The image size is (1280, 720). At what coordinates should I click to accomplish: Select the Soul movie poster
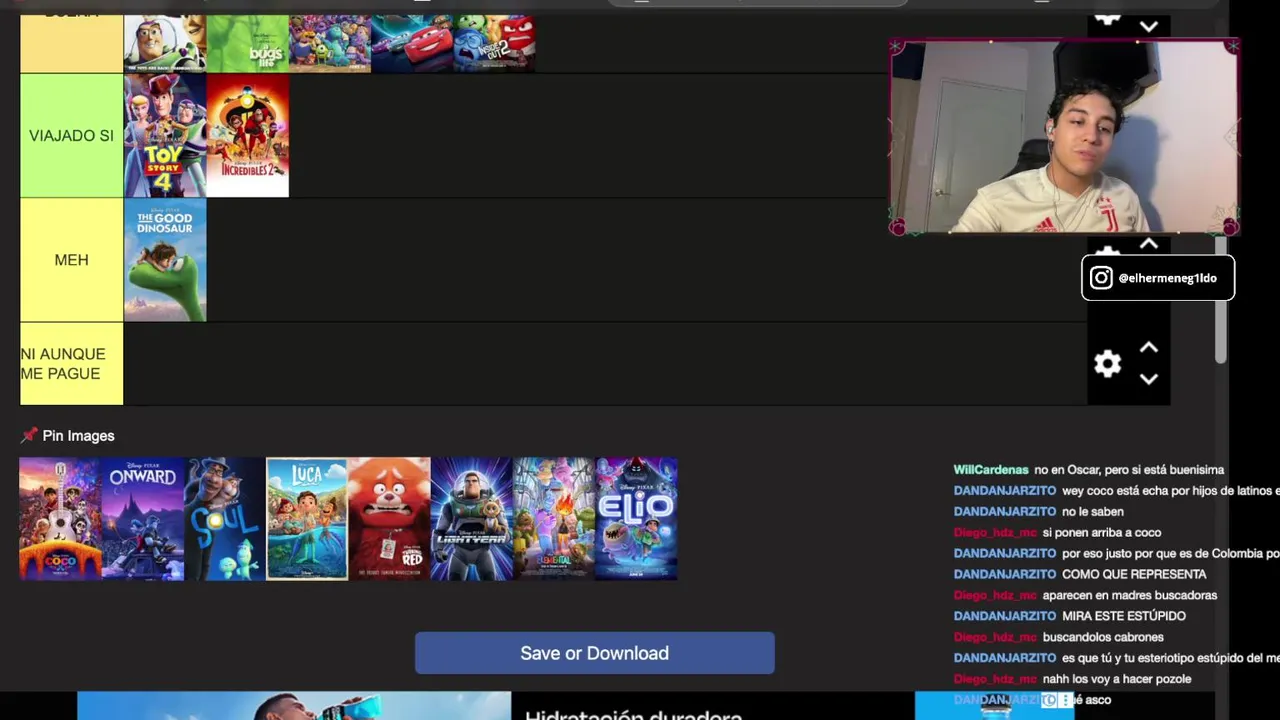coord(225,519)
